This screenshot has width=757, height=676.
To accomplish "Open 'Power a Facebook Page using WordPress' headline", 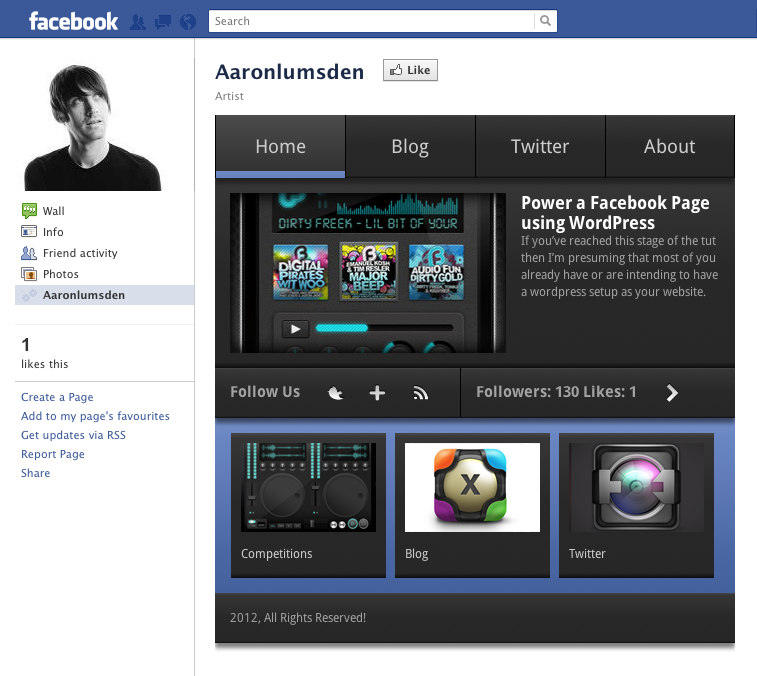I will [x=615, y=212].
